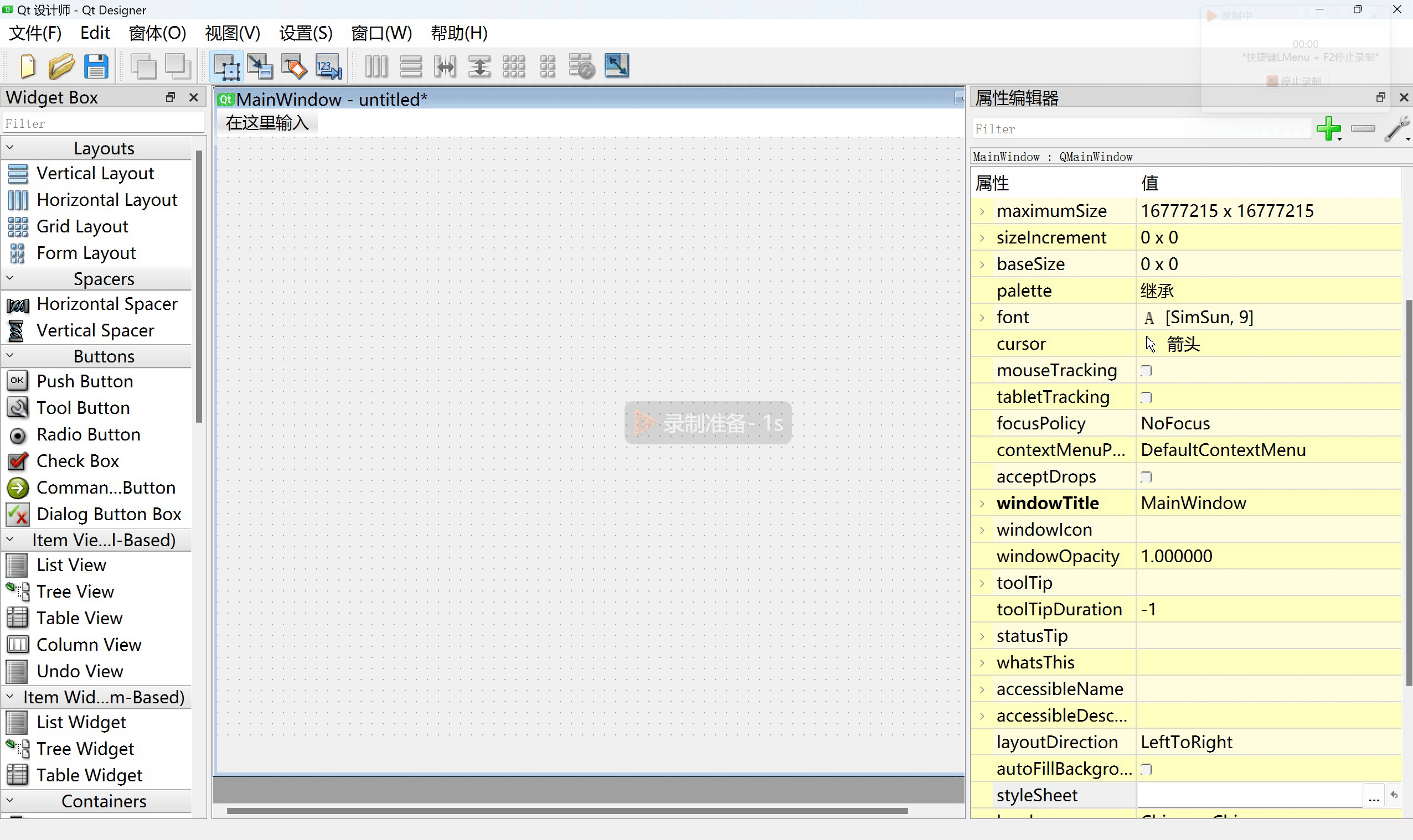The image size is (1413, 840).
Task: Collapse the Item Views Model-Based category
Action: click(x=9, y=540)
